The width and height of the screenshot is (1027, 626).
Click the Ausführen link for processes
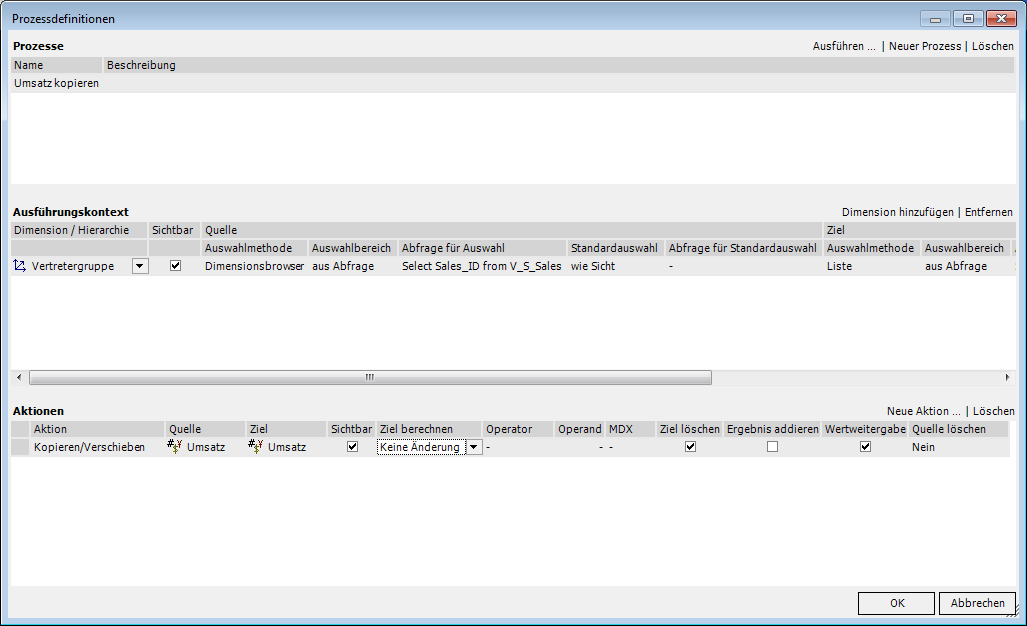pos(844,46)
